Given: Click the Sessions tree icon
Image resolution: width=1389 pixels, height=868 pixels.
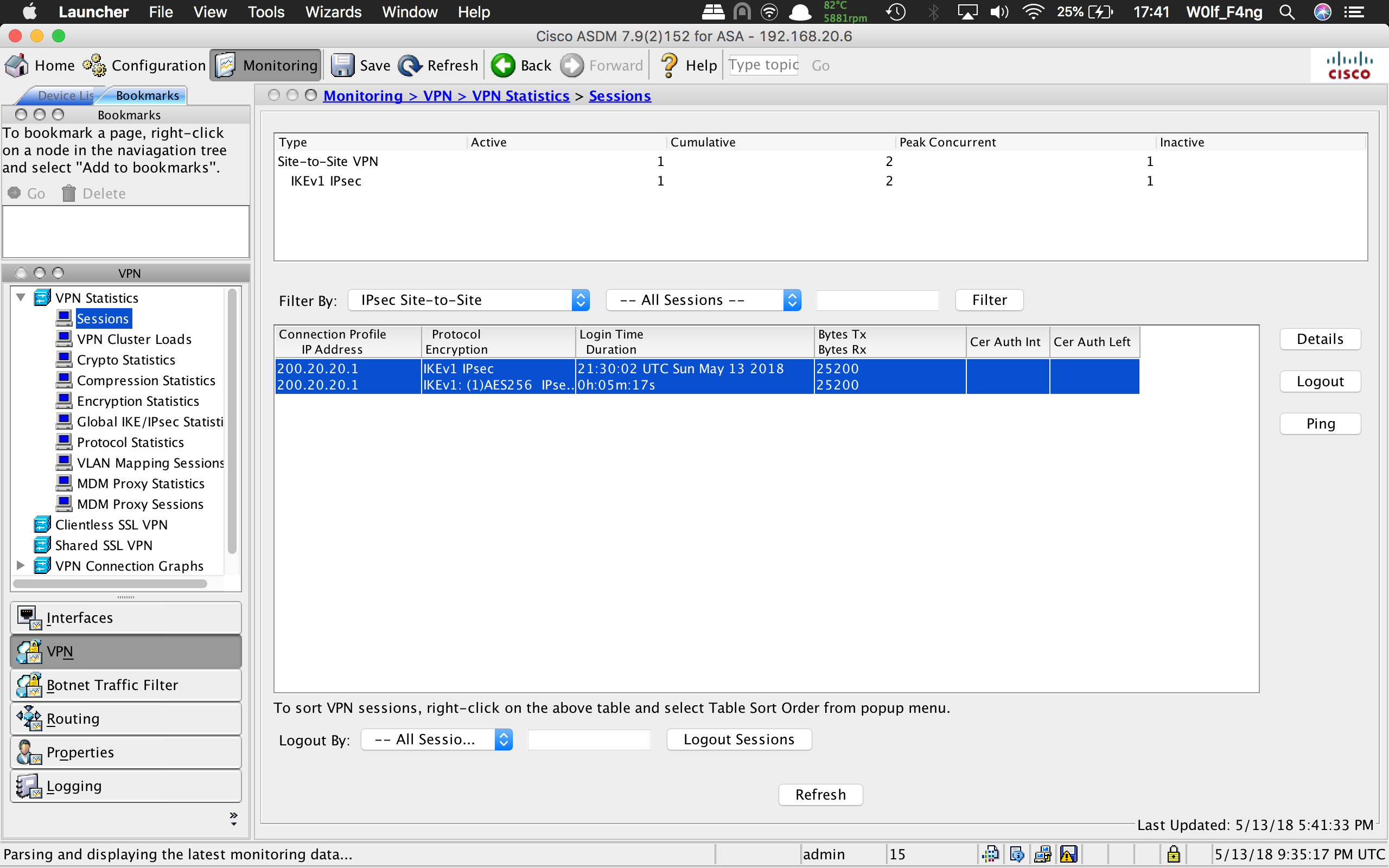Looking at the screenshot, I should 64,318.
